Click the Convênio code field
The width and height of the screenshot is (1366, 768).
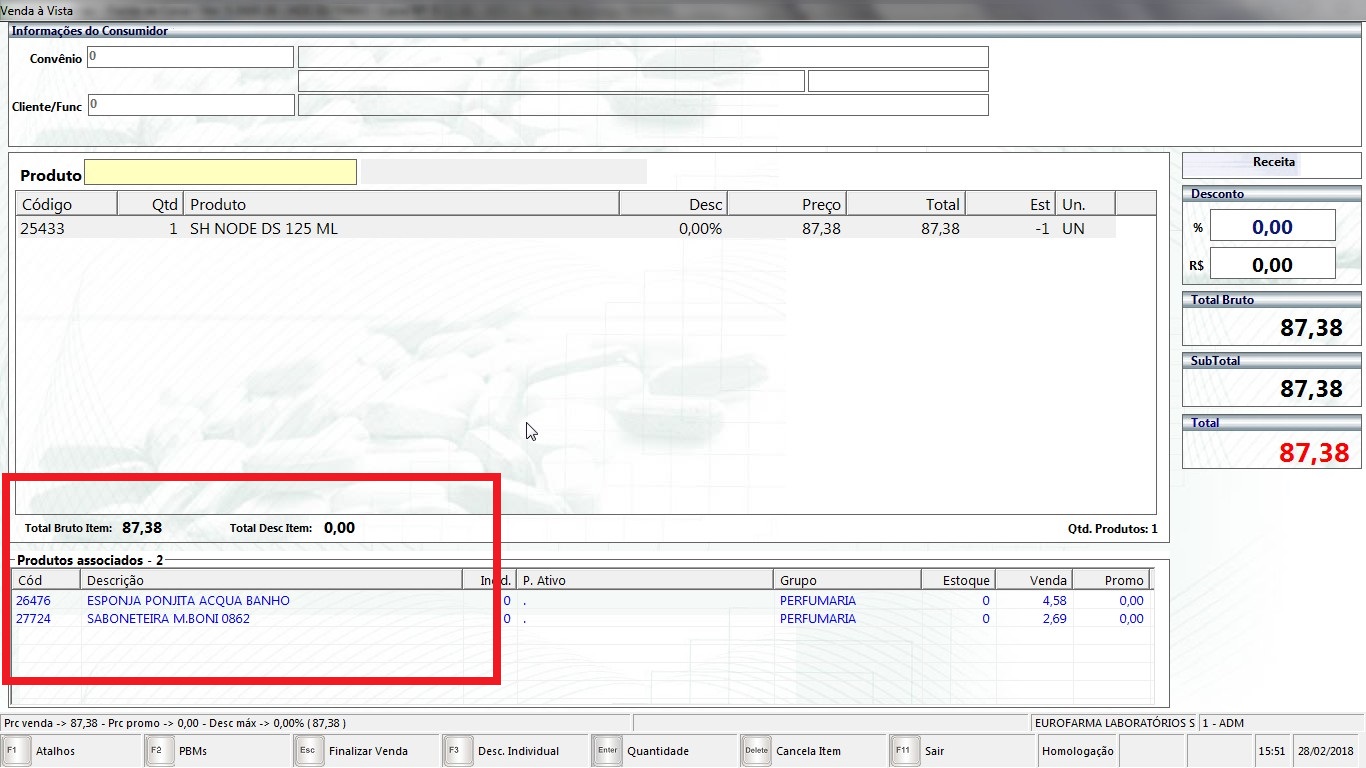tap(190, 57)
